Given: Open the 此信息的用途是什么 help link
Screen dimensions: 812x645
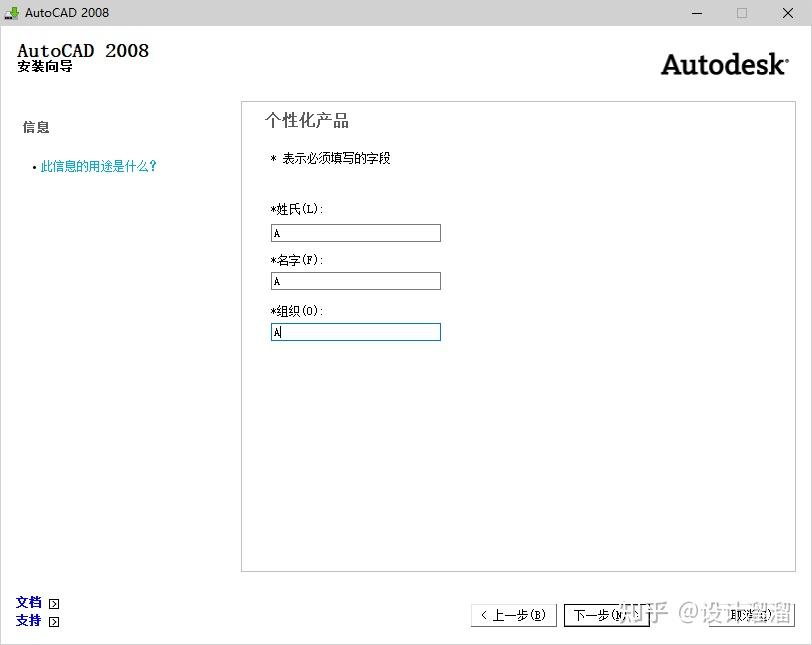Looking at the screenshot, I should tap(100, 166).
